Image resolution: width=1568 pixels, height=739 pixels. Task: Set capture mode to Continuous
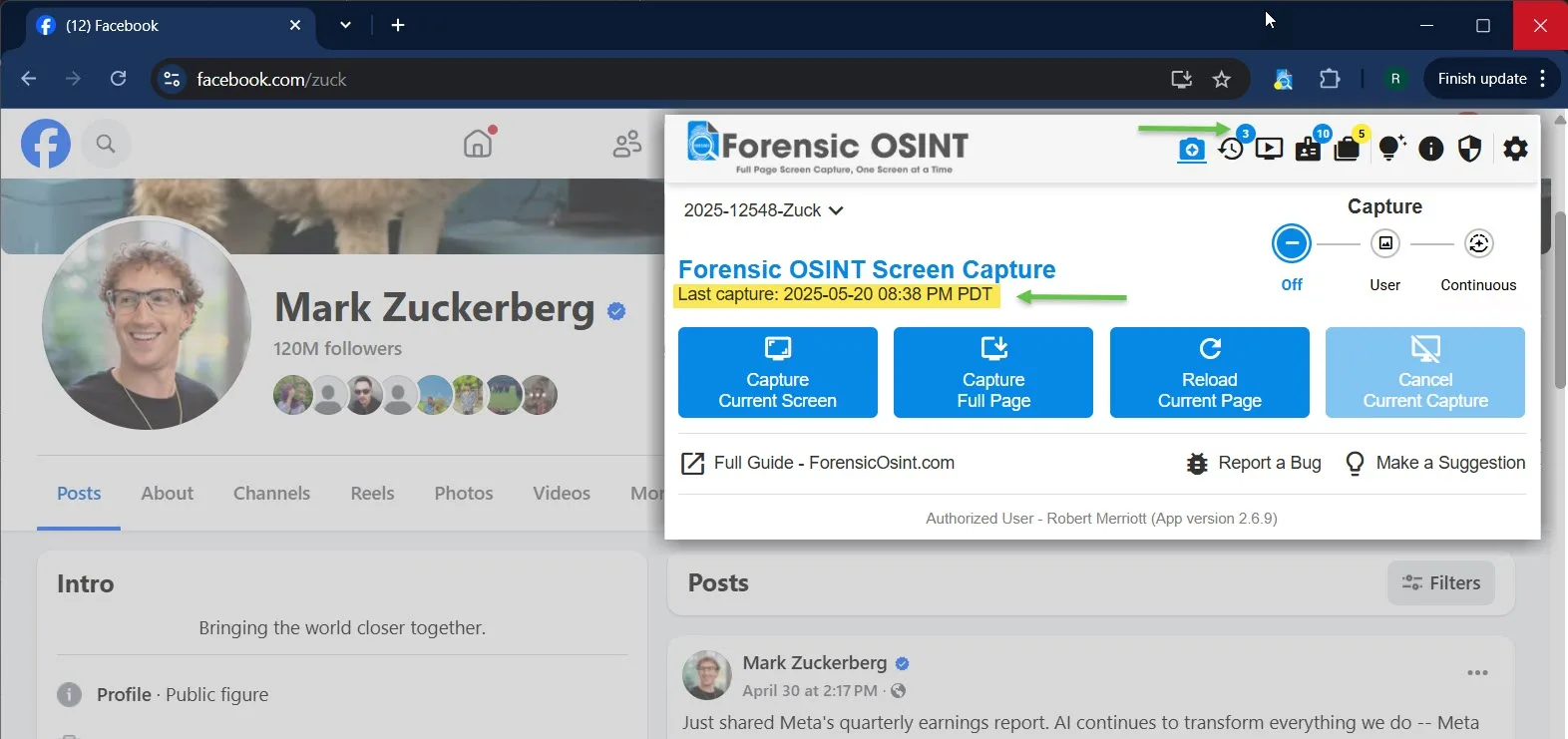(x=1478, y=243)
